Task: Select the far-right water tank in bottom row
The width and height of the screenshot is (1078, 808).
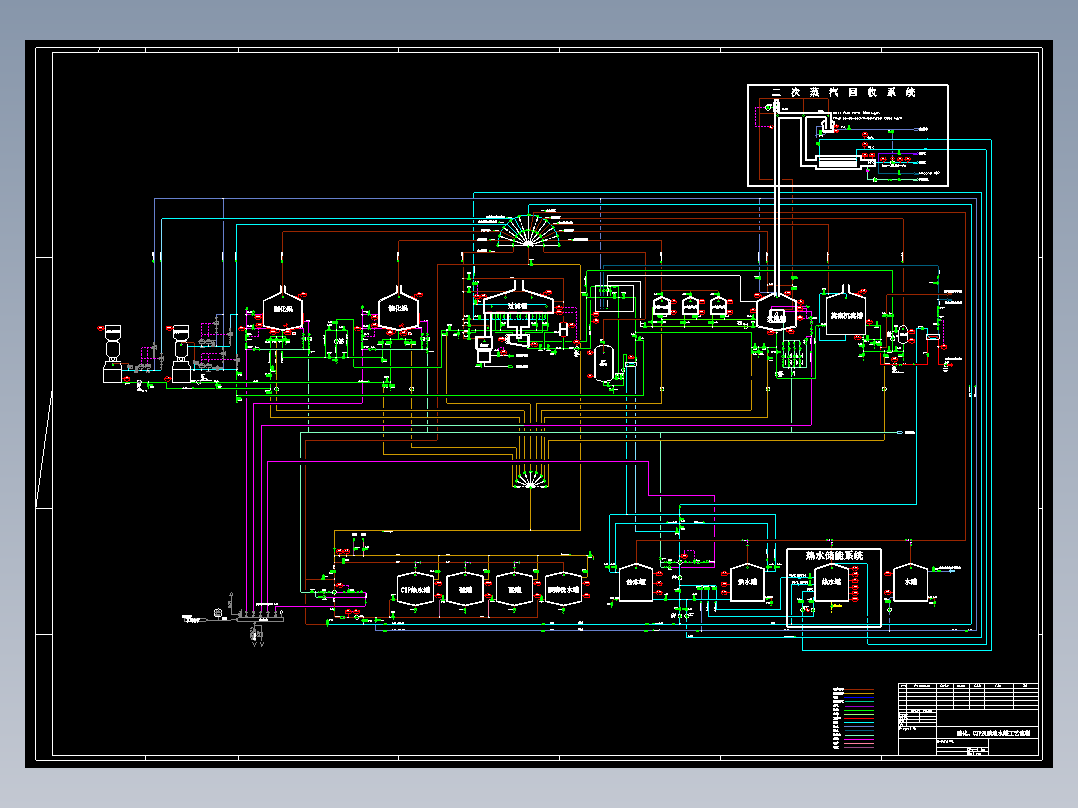Action: coord(910,582)
